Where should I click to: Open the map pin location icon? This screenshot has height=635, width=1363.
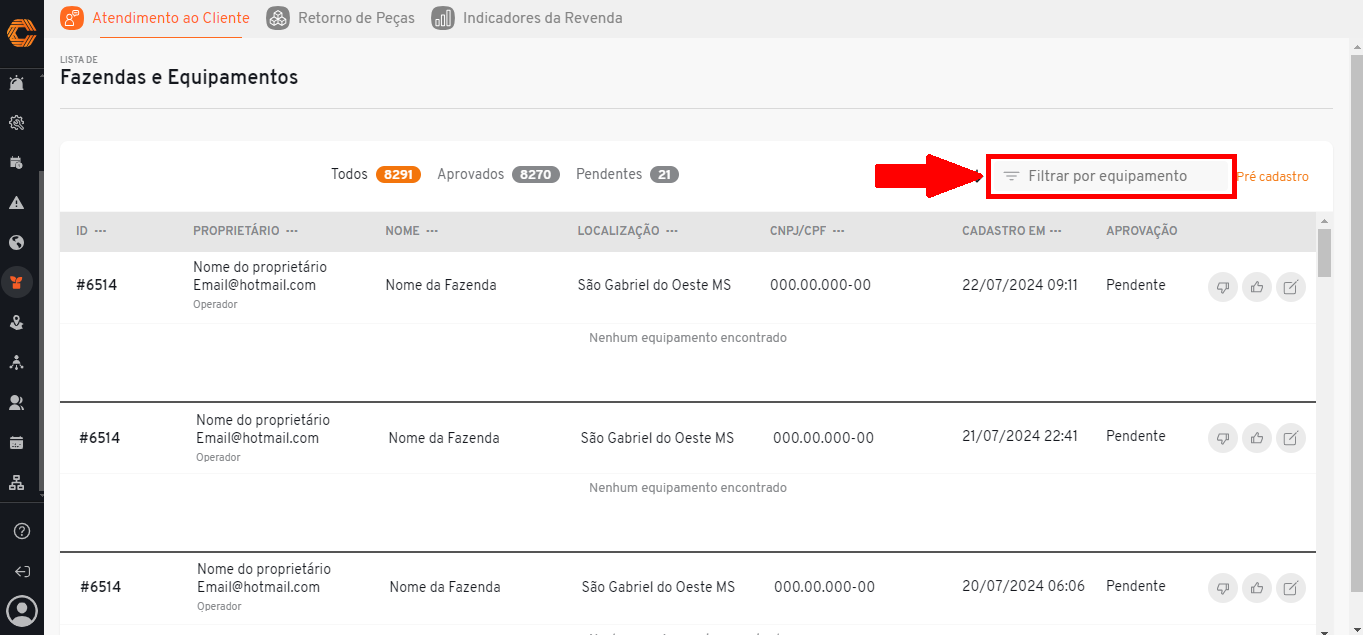pos(16,322)
